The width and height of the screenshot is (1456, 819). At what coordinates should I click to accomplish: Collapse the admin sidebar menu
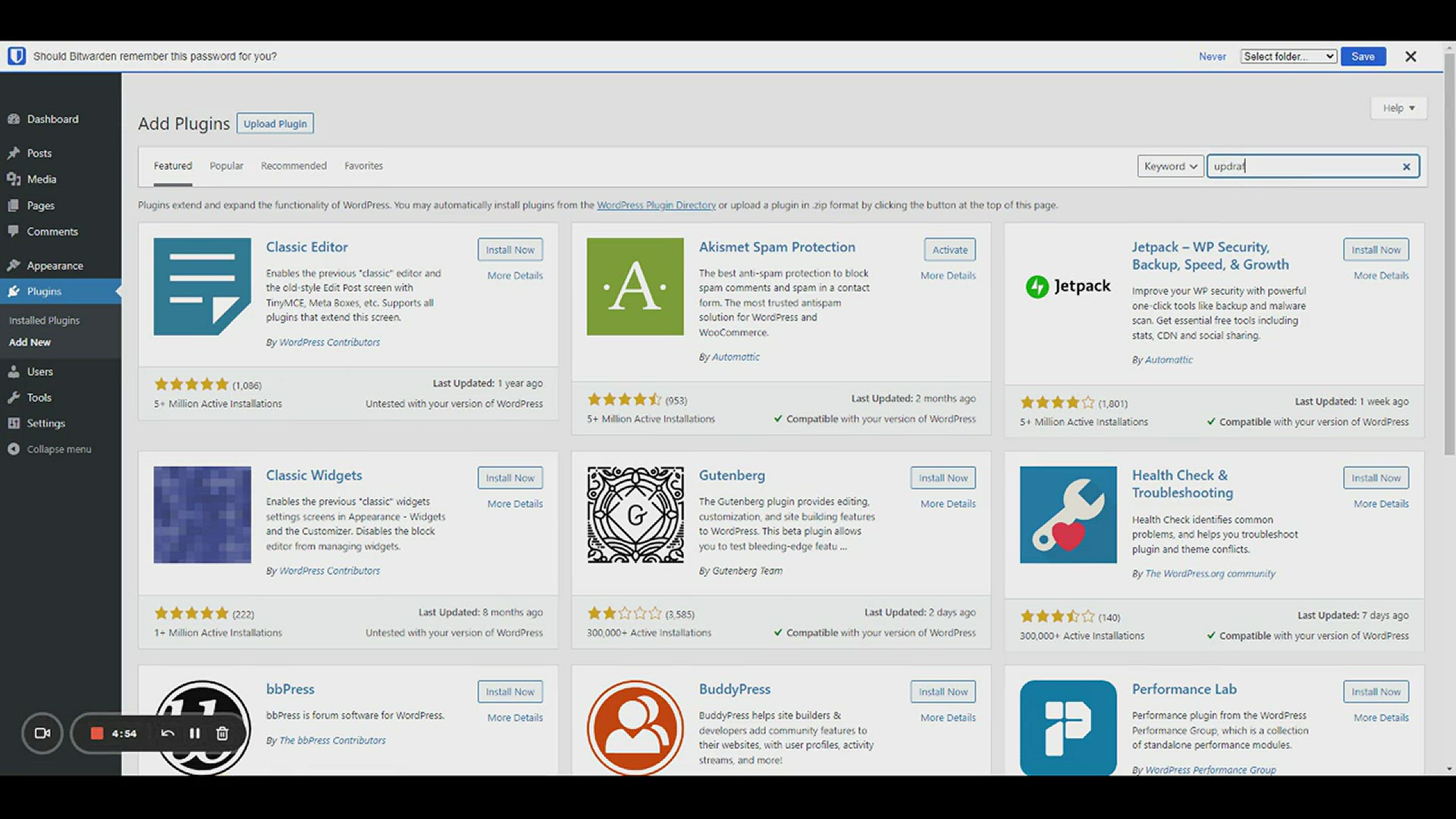click(x=58, y=449)
